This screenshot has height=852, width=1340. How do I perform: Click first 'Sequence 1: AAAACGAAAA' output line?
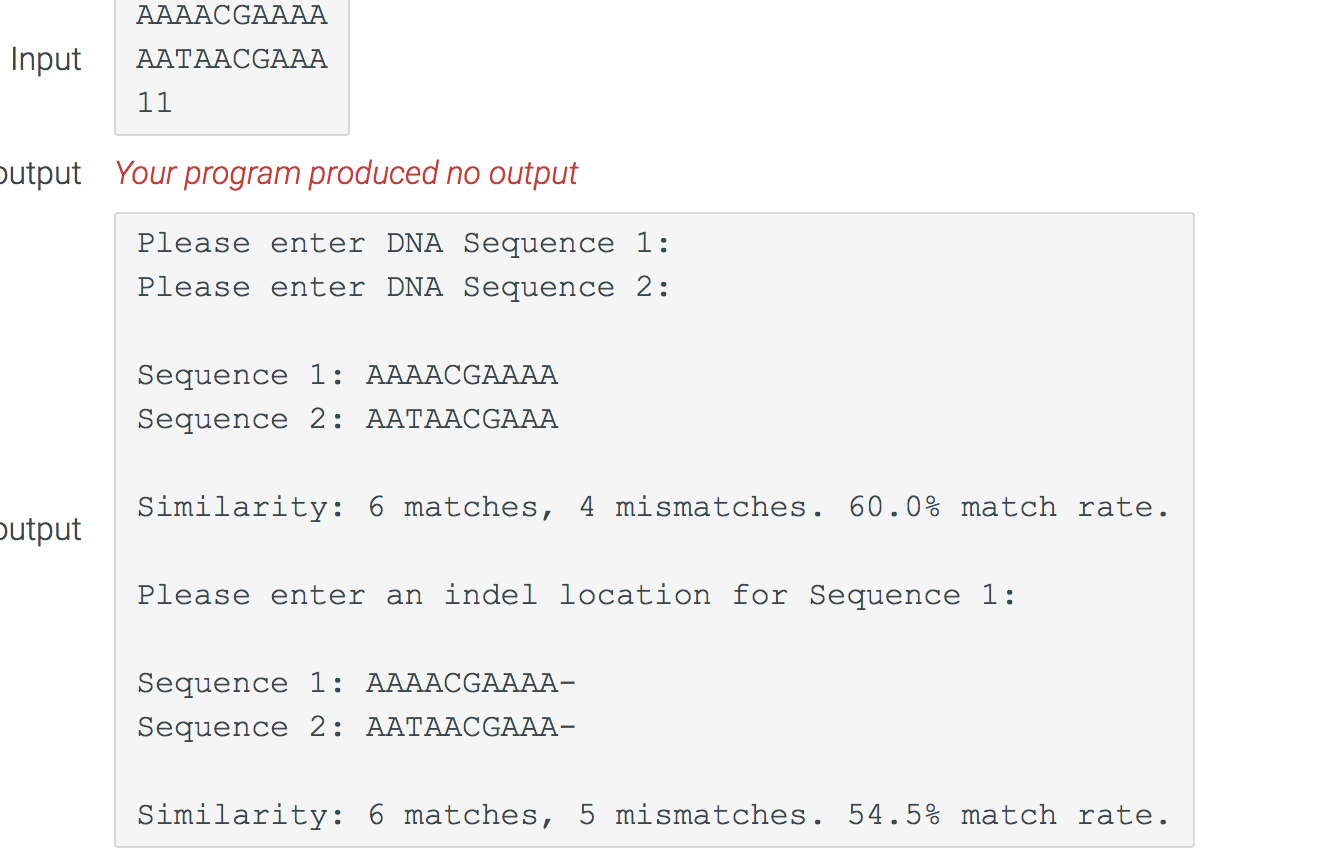(x=347, y=375)
